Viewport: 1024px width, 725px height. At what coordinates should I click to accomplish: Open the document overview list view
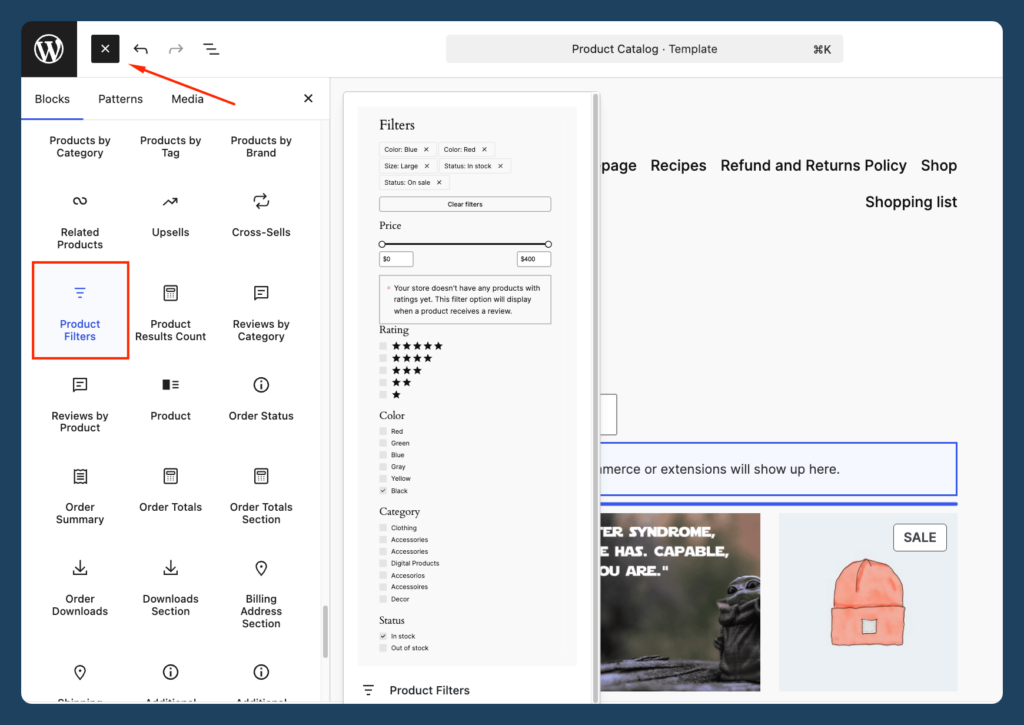click(211, 49)
